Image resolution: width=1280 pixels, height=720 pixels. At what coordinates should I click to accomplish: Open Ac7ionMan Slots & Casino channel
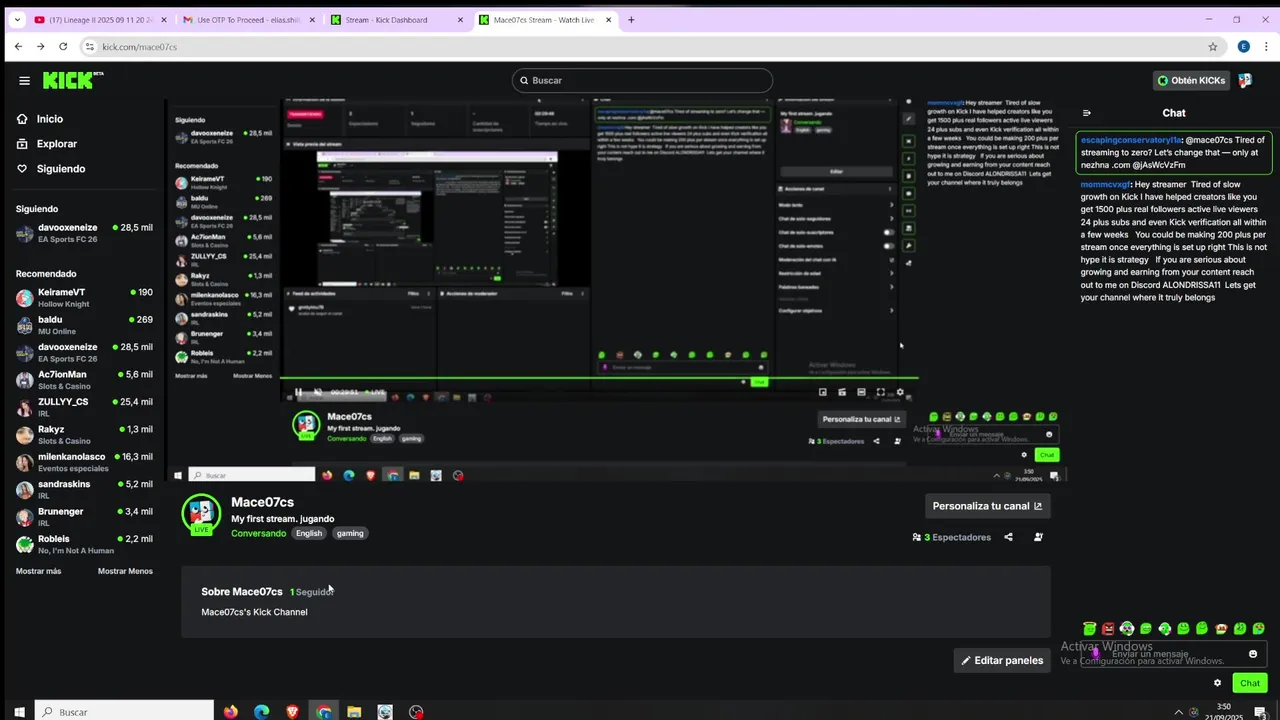tap(84, 380)
